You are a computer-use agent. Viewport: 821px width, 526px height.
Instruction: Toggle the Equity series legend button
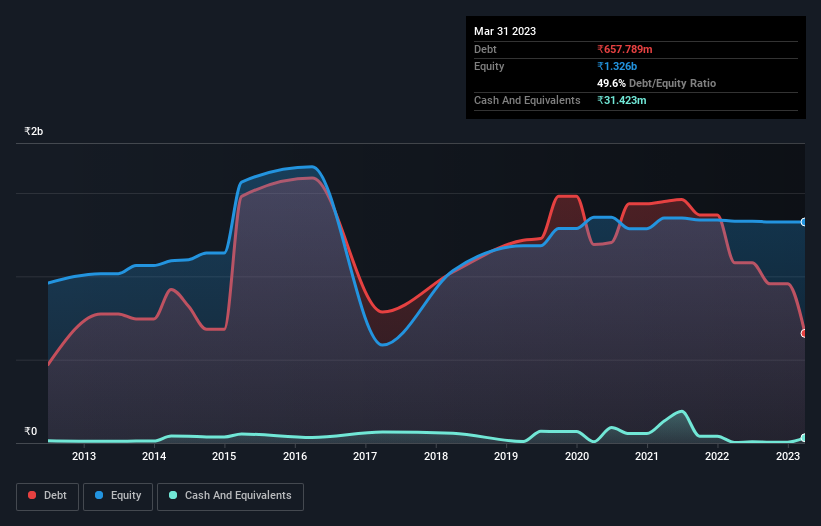(118, 496)
